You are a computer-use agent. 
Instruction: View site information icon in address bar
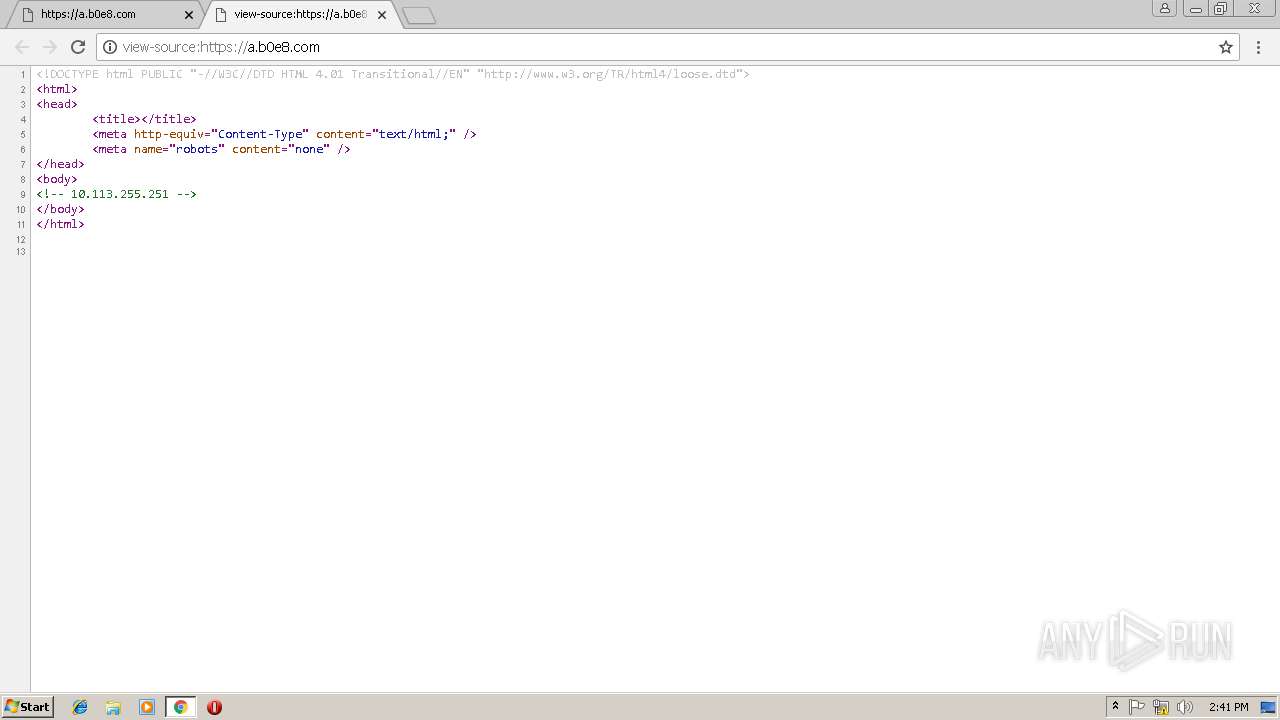coord(110,47)
